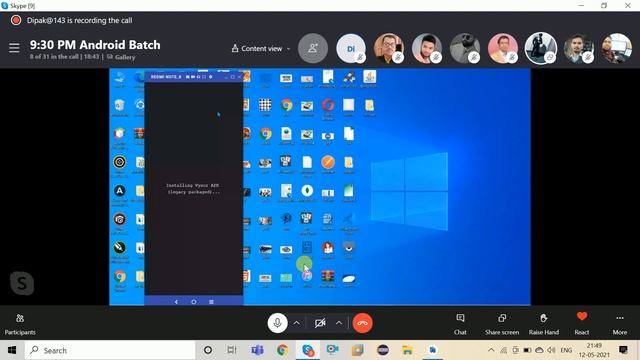The height and width of the screenshot is (360, 640).
Task: Open Google Chrome from the taskbar
Action: click(x=282, y=350)
